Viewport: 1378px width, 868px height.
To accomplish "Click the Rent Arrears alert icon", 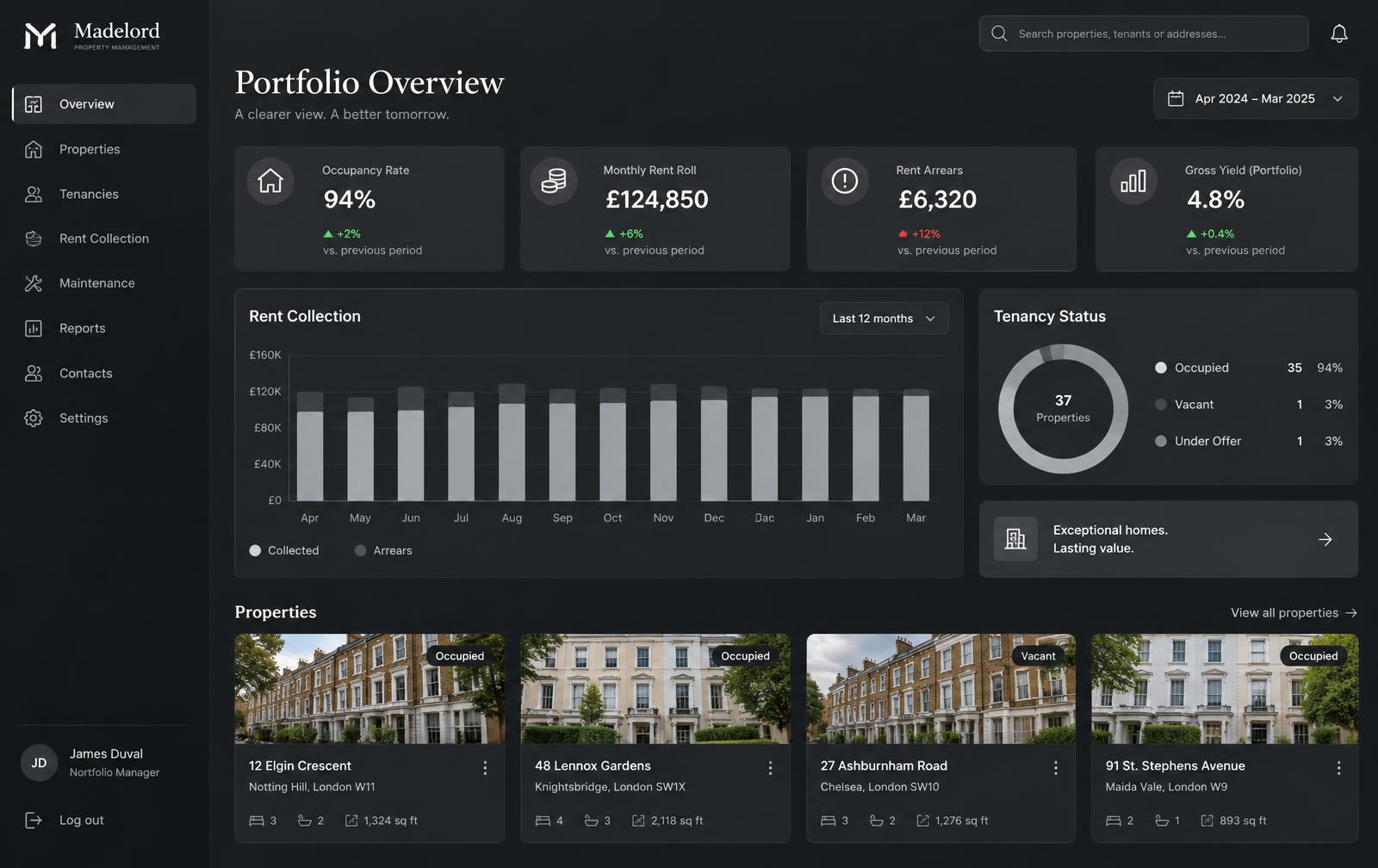I will click(844, 181).
